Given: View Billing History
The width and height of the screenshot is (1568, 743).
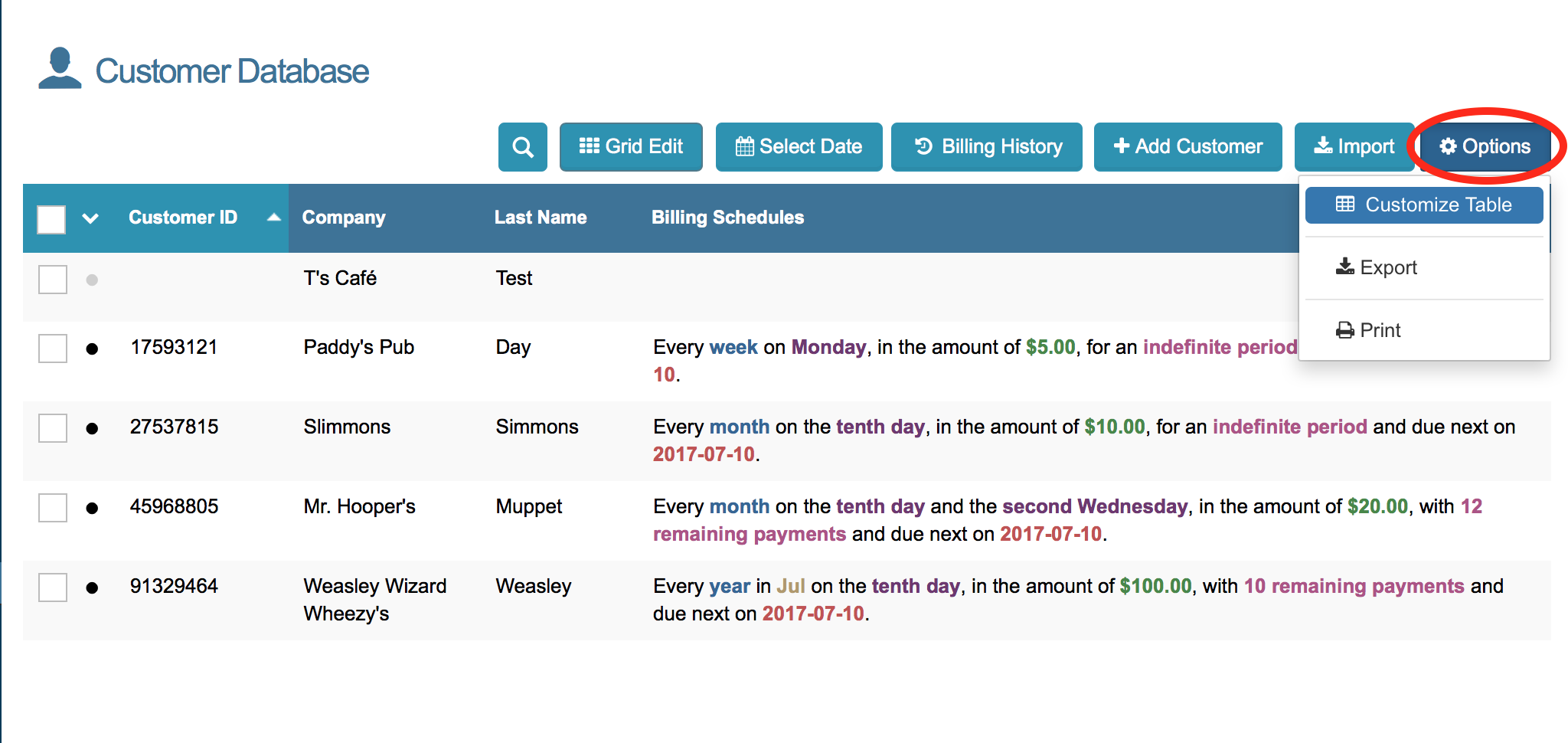Looking at the screenshot, I should pyautogui.click(x=987, y=147).
